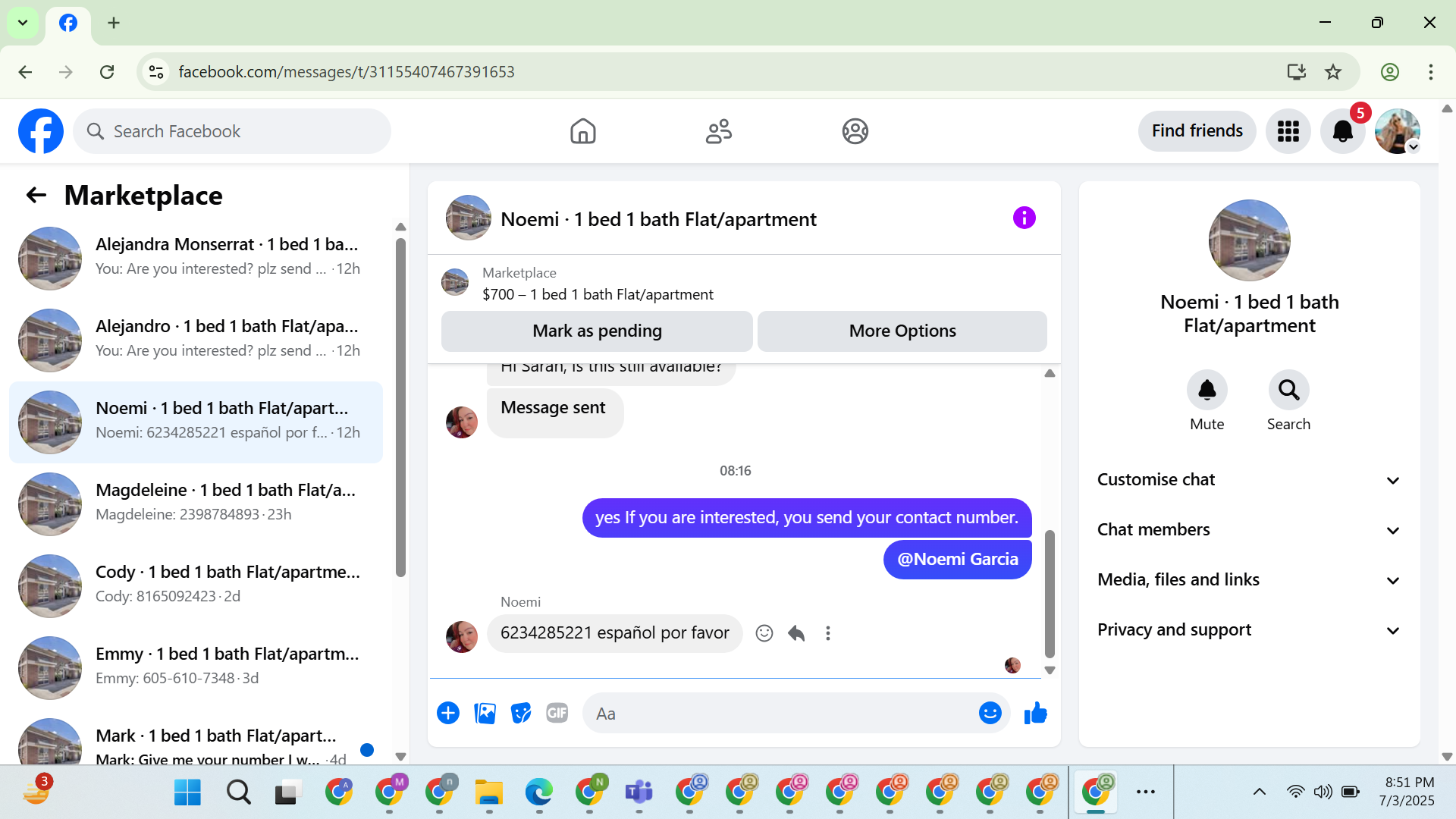
Task: Click Mark as pending button
Action: (597, 331)
